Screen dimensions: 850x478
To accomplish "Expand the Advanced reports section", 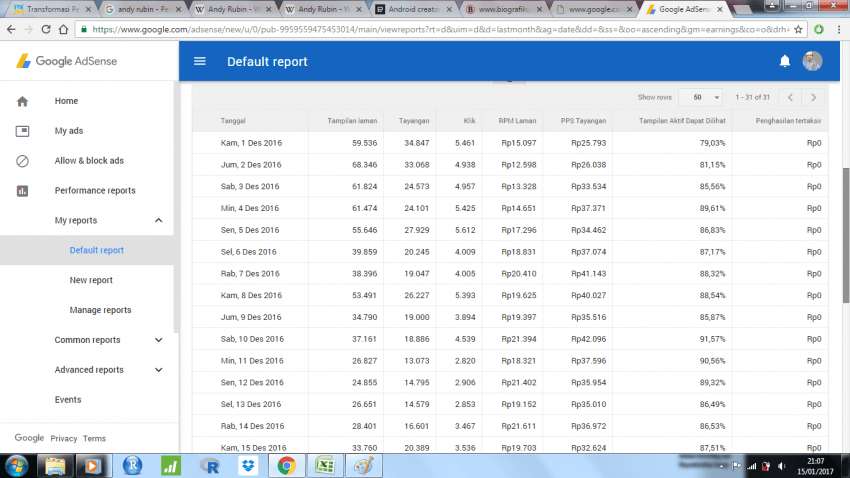I will click(x=158, y=370).
